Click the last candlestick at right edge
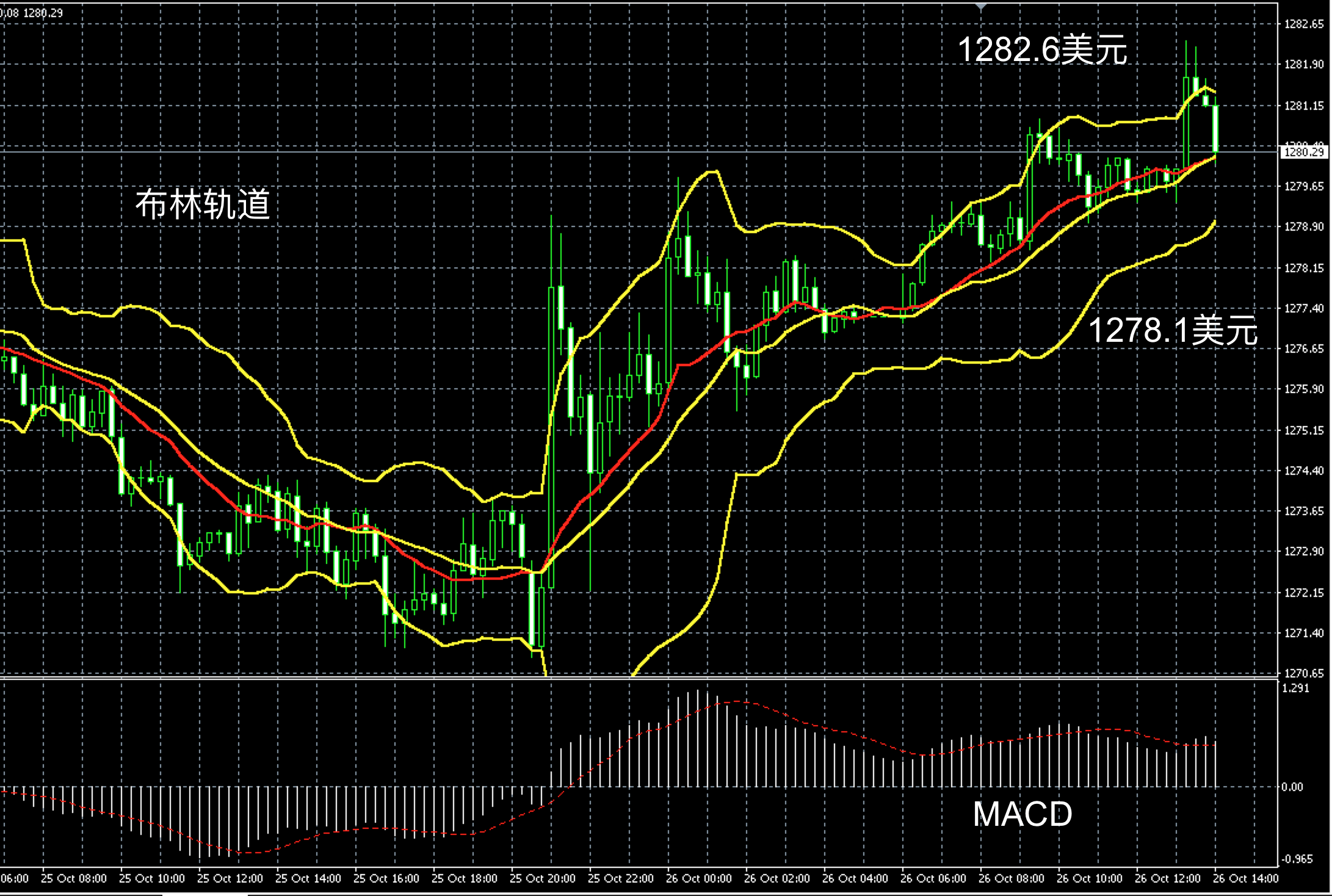 coord(1215,128)
